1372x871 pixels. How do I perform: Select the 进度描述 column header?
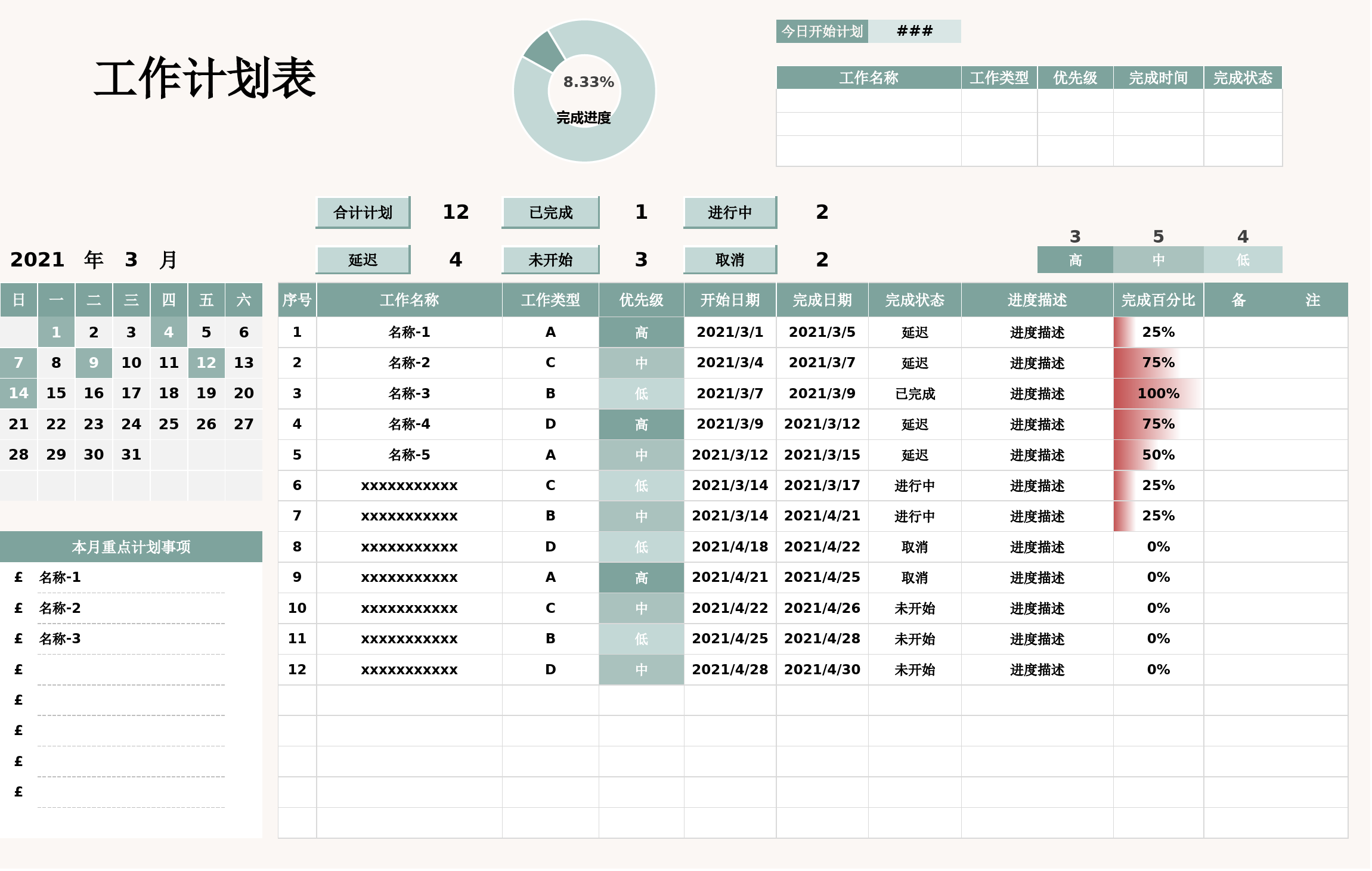coord(1037,300)
